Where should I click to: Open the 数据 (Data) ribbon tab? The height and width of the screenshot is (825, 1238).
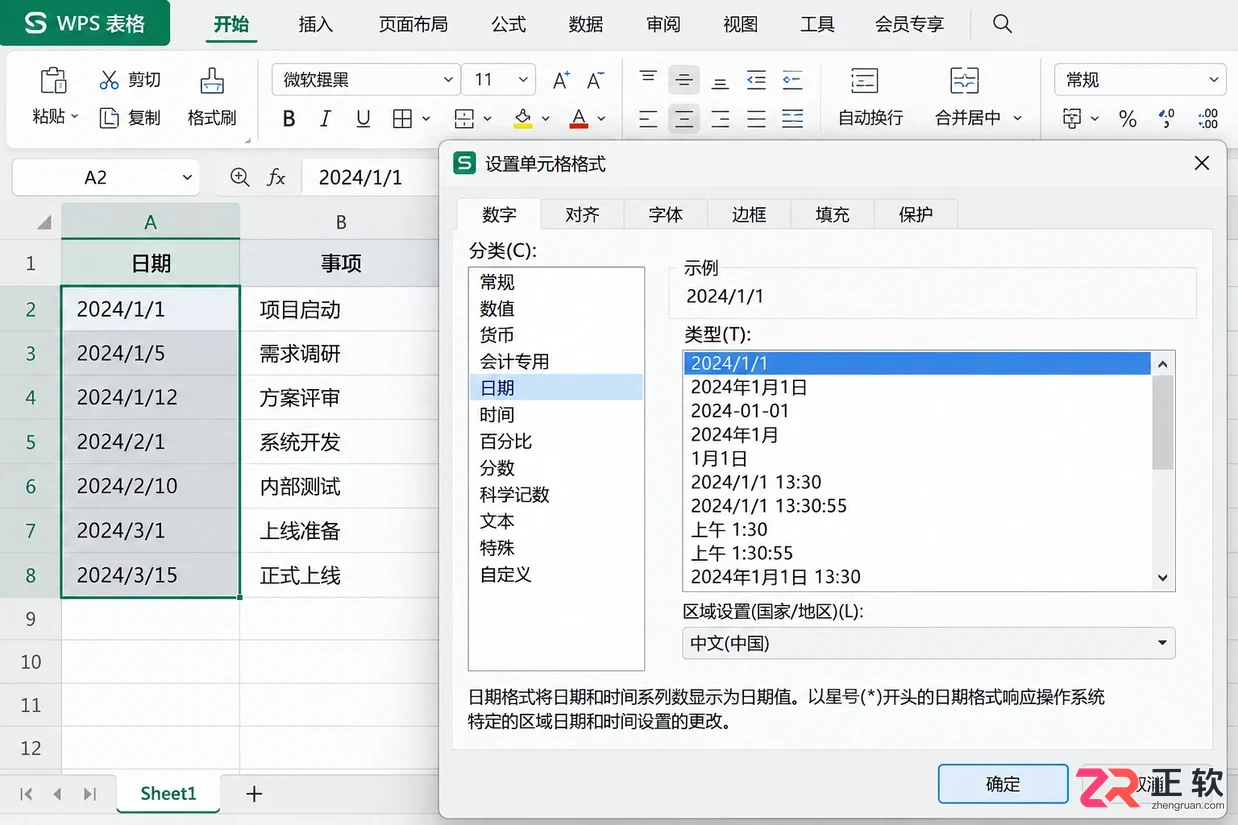coord(586,24)
